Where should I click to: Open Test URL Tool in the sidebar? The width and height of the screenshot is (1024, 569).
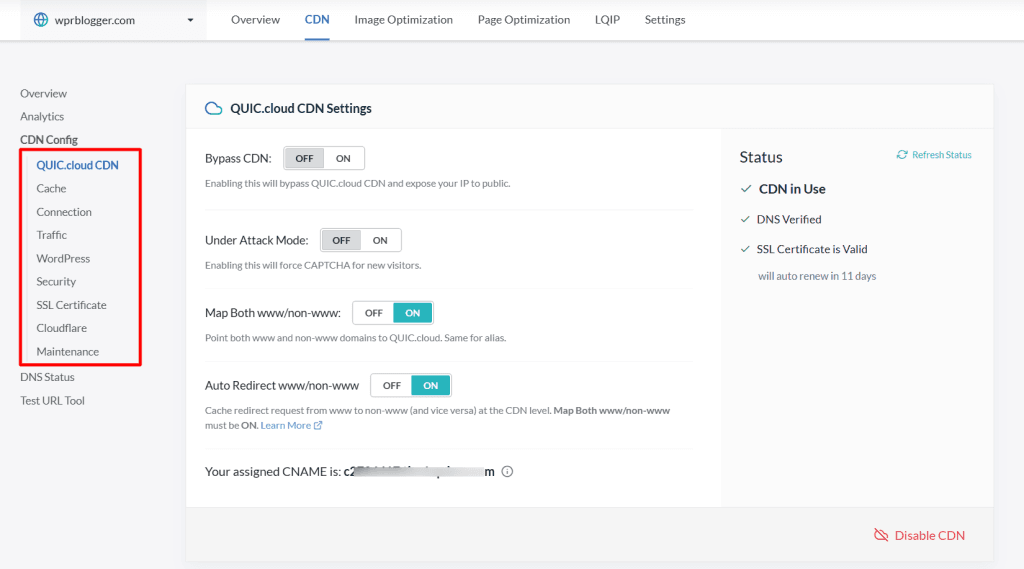52,400
